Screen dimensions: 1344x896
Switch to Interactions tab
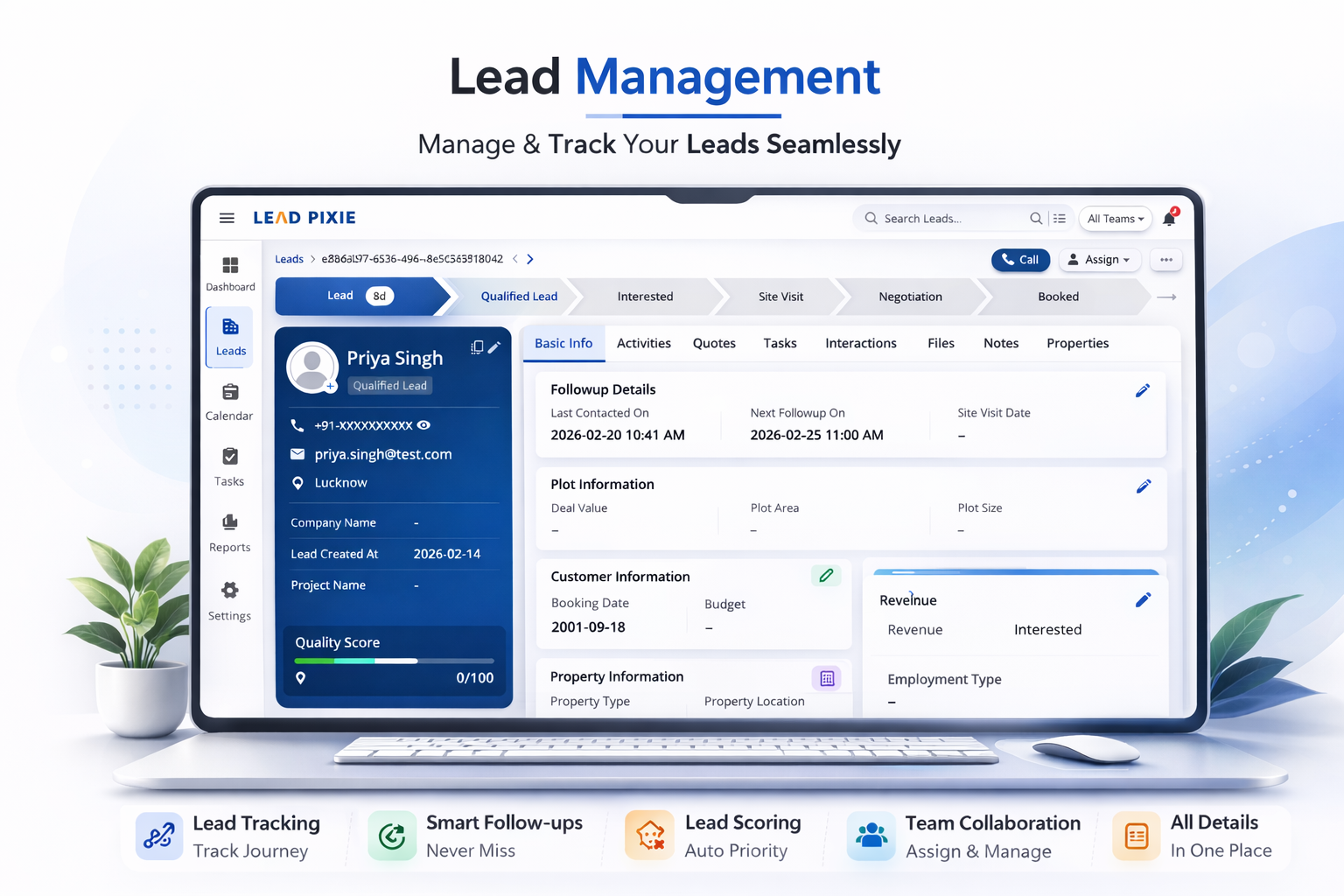pos(861,343)
